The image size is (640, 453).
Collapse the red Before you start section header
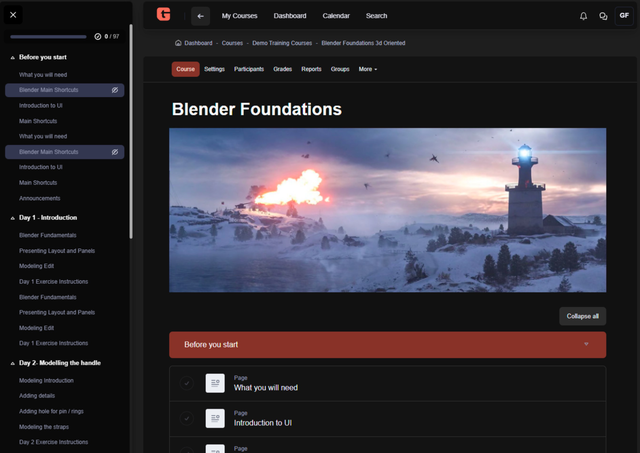click(x=387, y=345)
